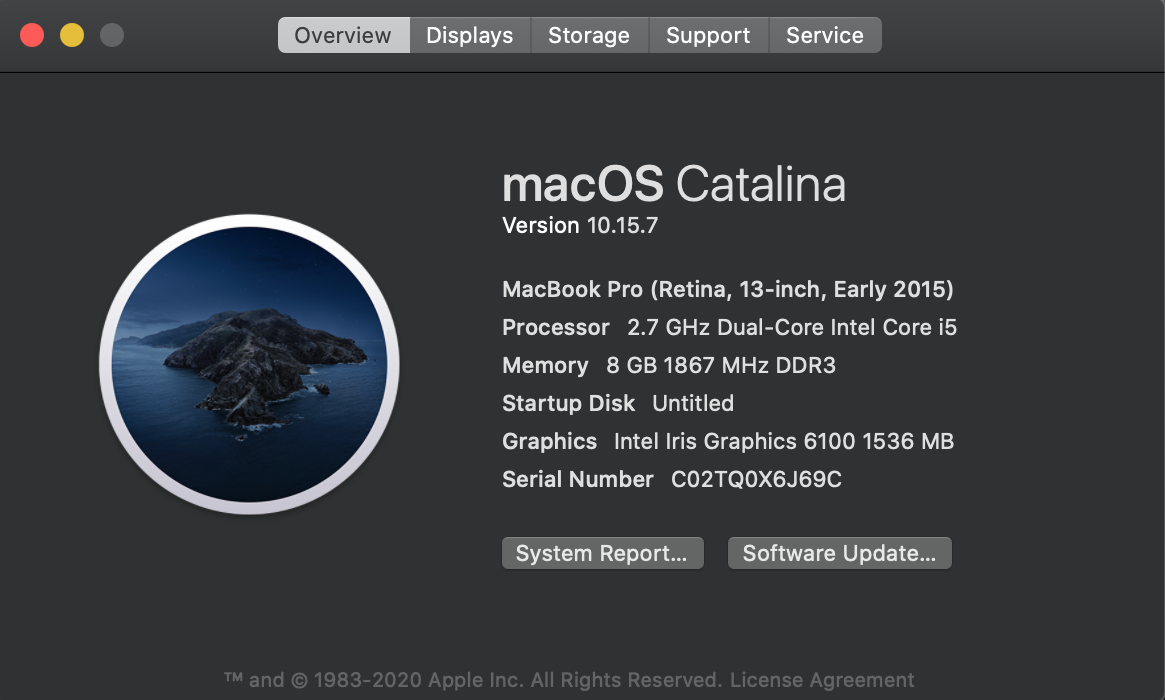The image size is (1165, 700).
Task: Show the Service tab
Action: (x=824, y=35)
